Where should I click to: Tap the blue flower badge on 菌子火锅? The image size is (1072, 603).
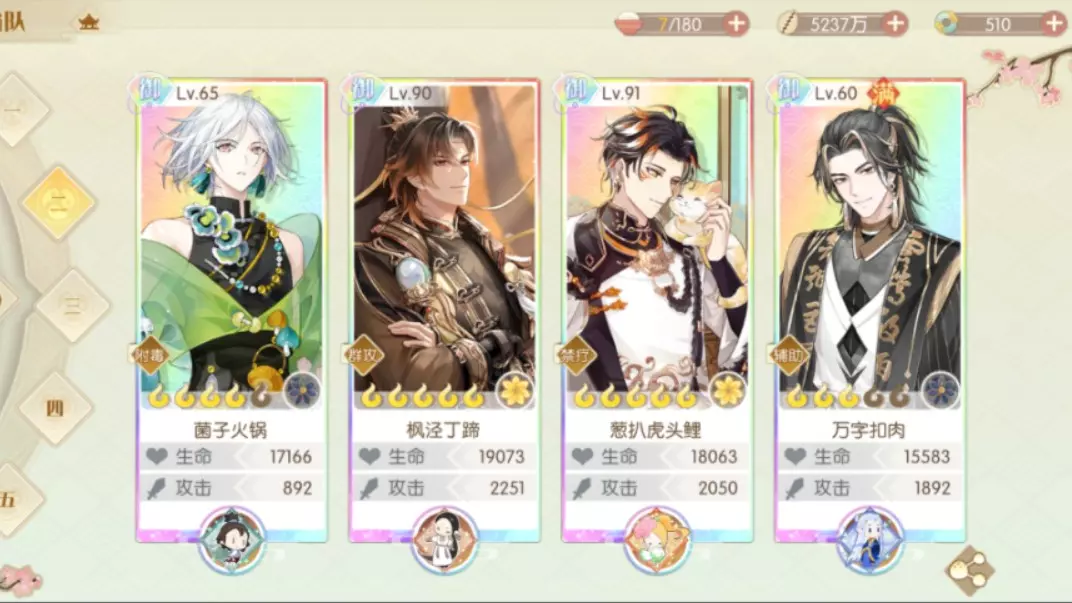[302, 391]
